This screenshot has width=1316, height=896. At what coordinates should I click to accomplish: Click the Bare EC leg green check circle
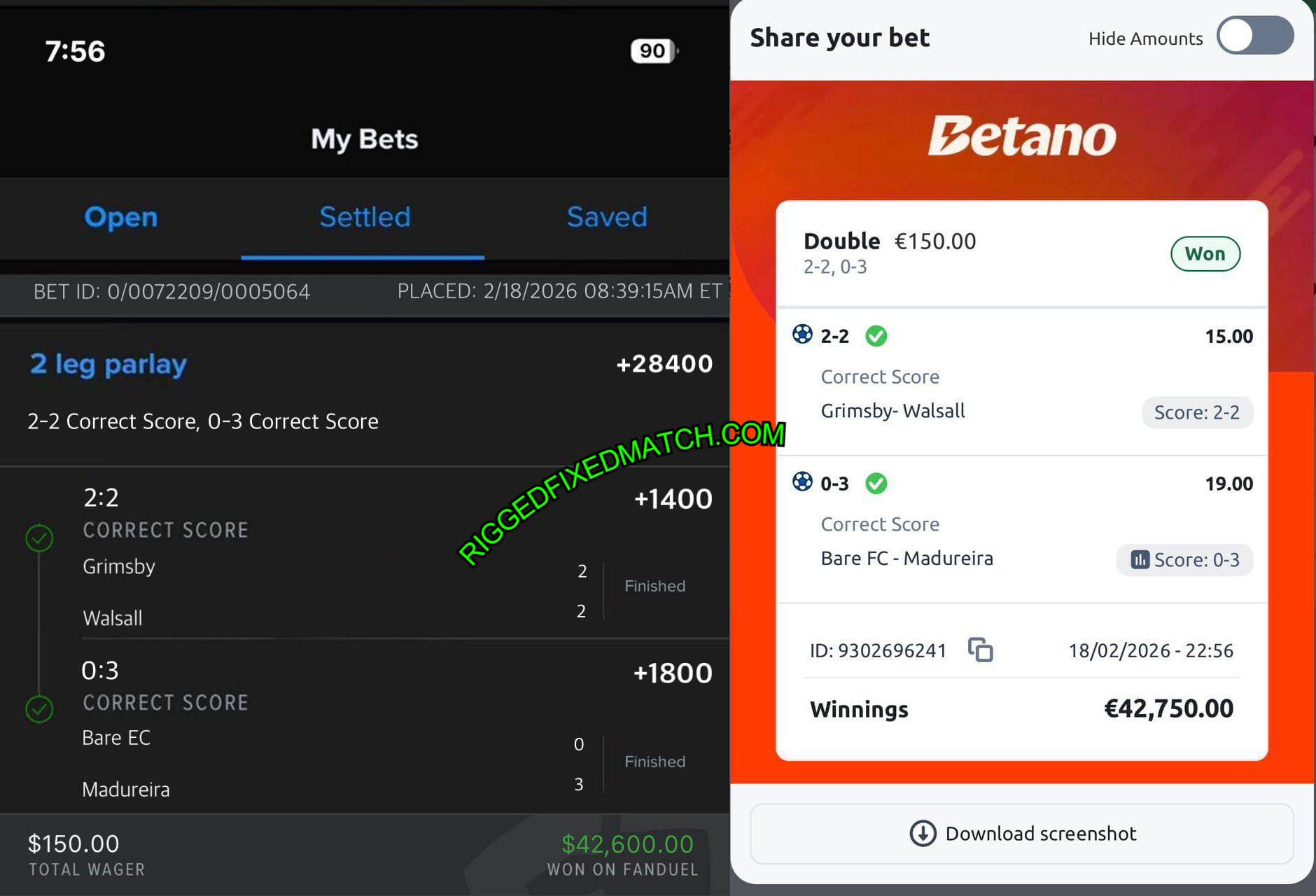pyautogui.click(x=39, y=709)
